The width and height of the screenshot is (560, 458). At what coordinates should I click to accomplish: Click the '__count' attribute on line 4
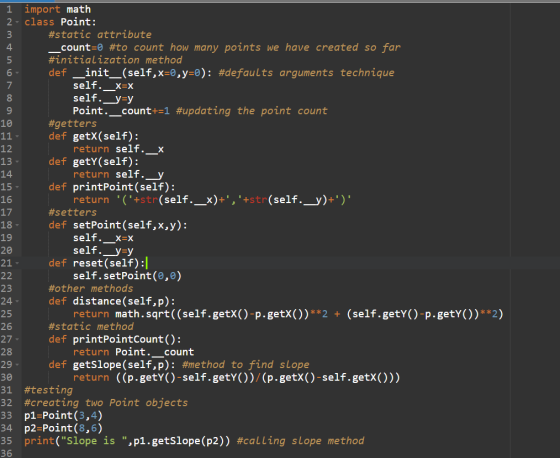pyautogui.click(x=70, y=48)
